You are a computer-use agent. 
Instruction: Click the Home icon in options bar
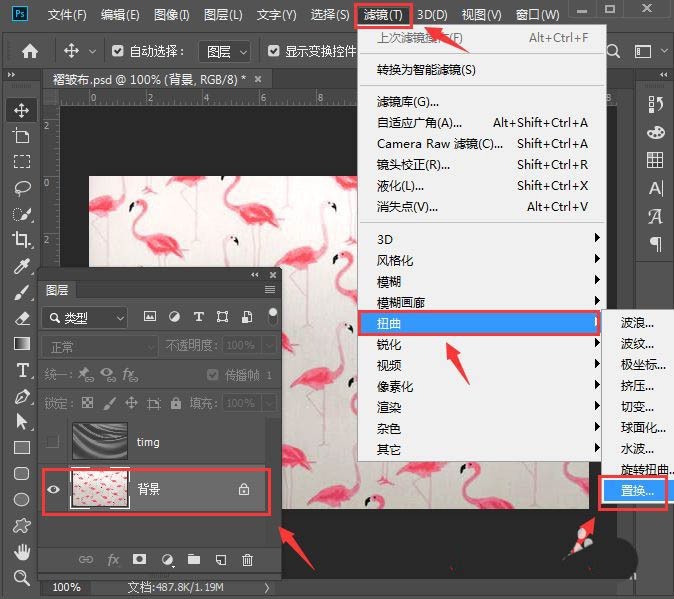(30, 51)
